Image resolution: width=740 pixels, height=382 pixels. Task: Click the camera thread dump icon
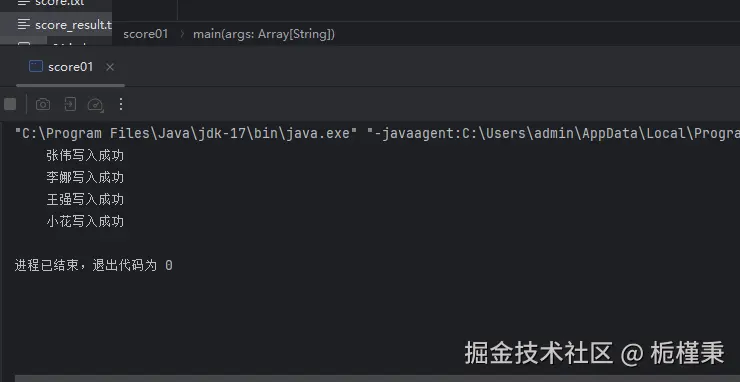43,104
